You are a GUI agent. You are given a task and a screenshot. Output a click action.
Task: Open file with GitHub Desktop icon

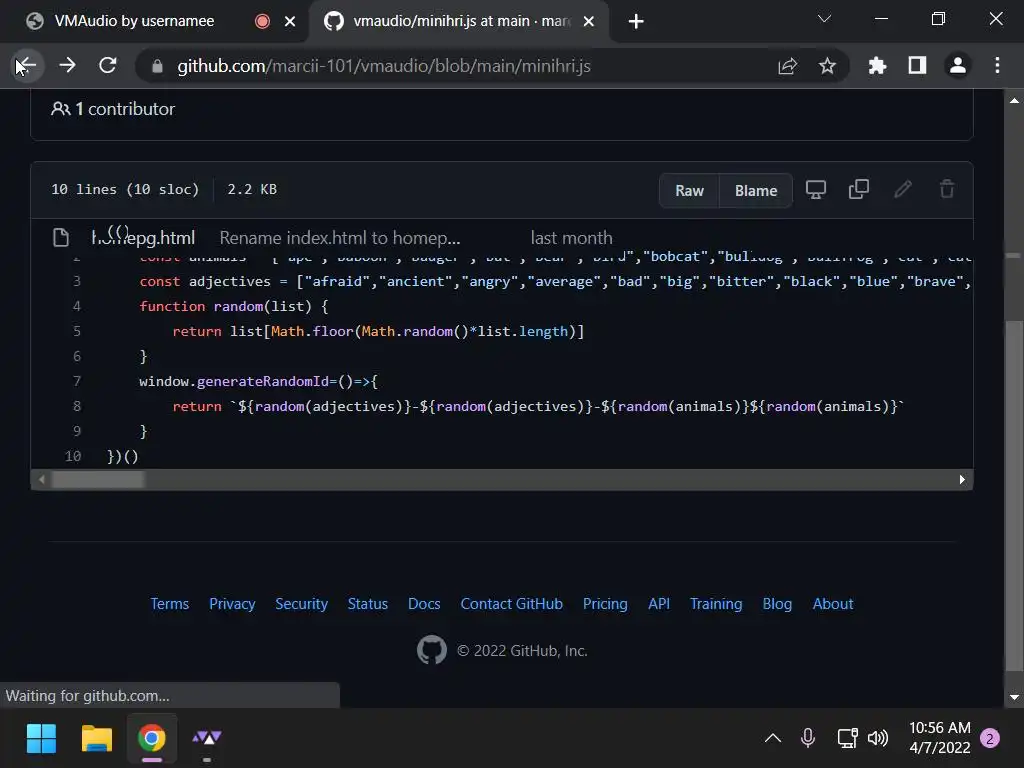816,189
